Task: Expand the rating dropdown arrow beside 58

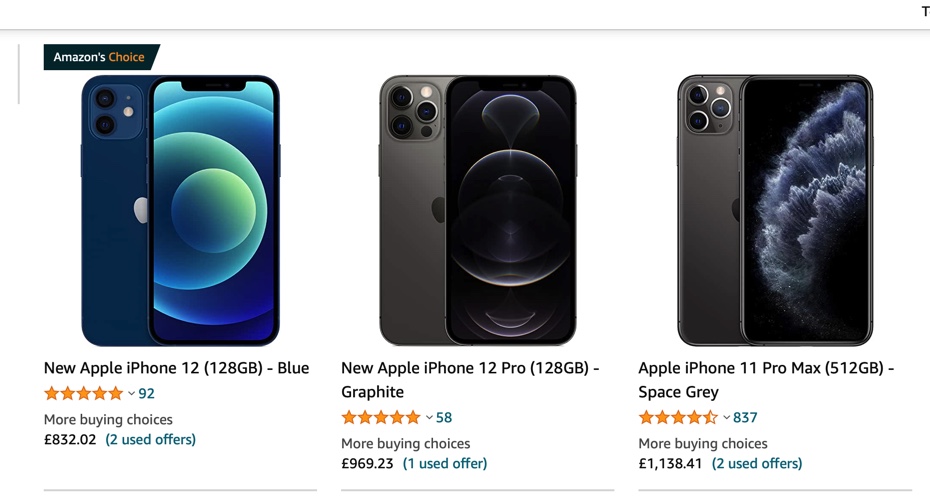Action: [429, 418]
